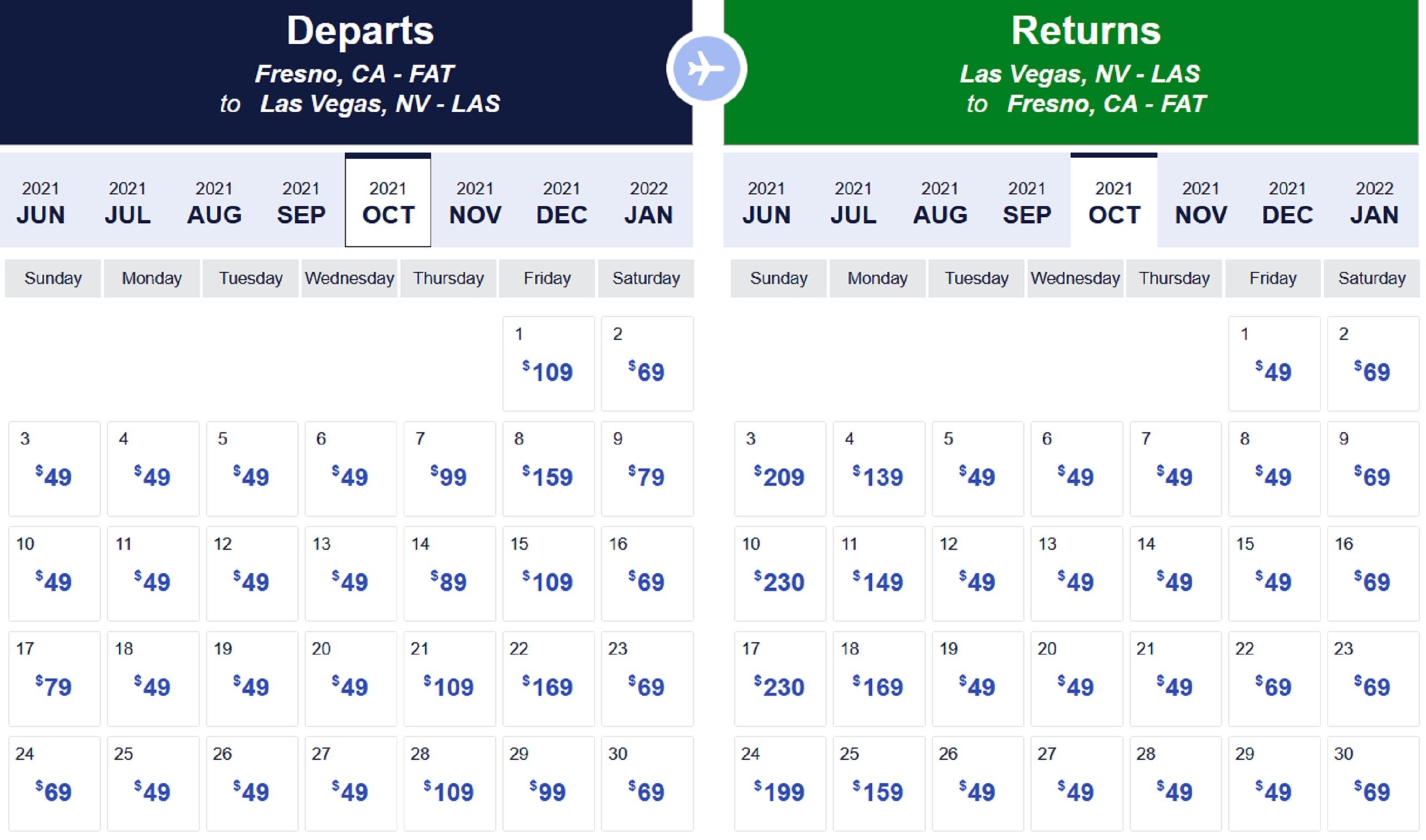Choose October 14 departure for $89
Viewport: 1426px width, 840px height.
[449, 574]
